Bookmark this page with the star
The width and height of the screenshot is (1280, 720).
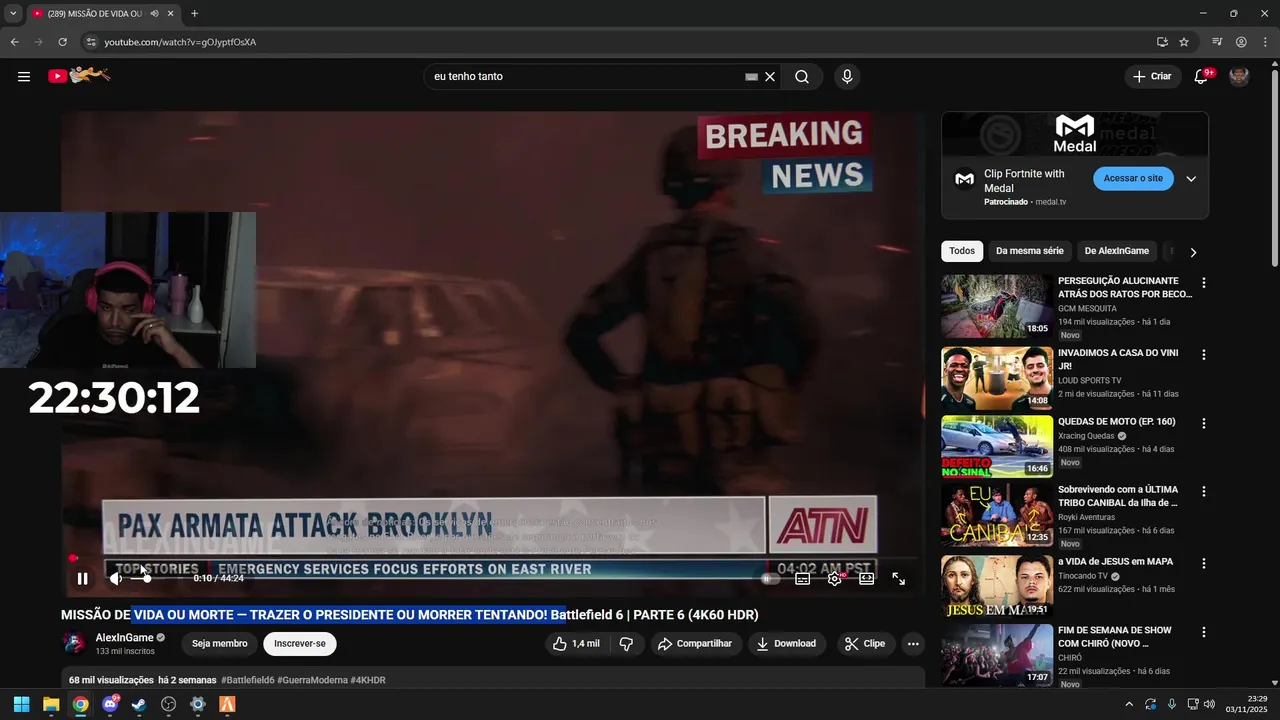pyautogui.click(x=1184, y=42)
